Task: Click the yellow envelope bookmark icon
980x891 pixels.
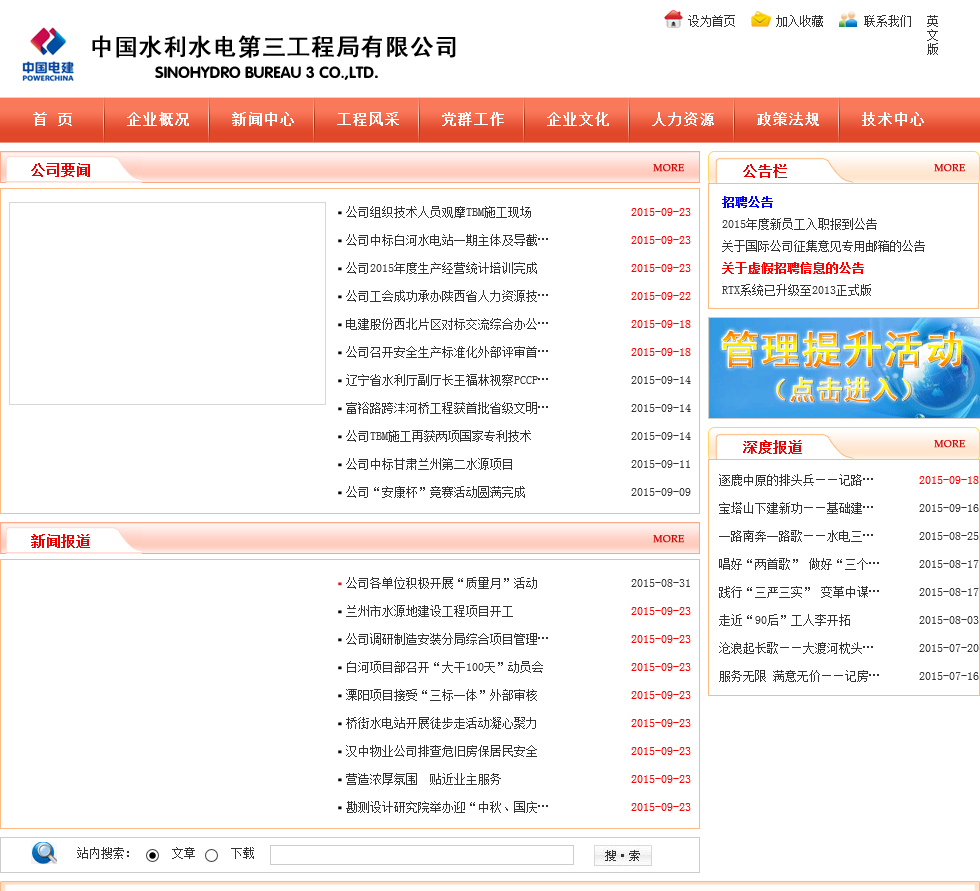Action: pos(761,19)
